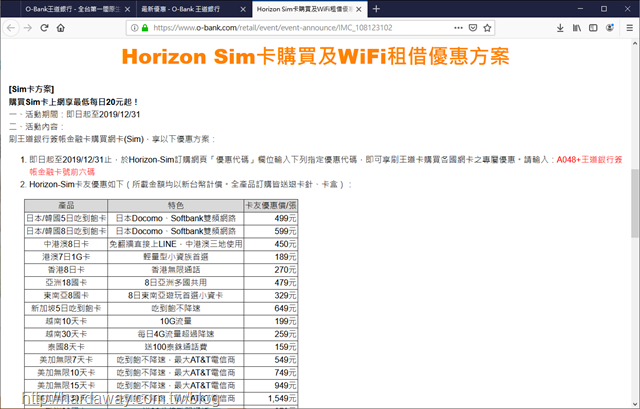
Task: Close the Horizon Sim tab
Action: pos(359,9)
